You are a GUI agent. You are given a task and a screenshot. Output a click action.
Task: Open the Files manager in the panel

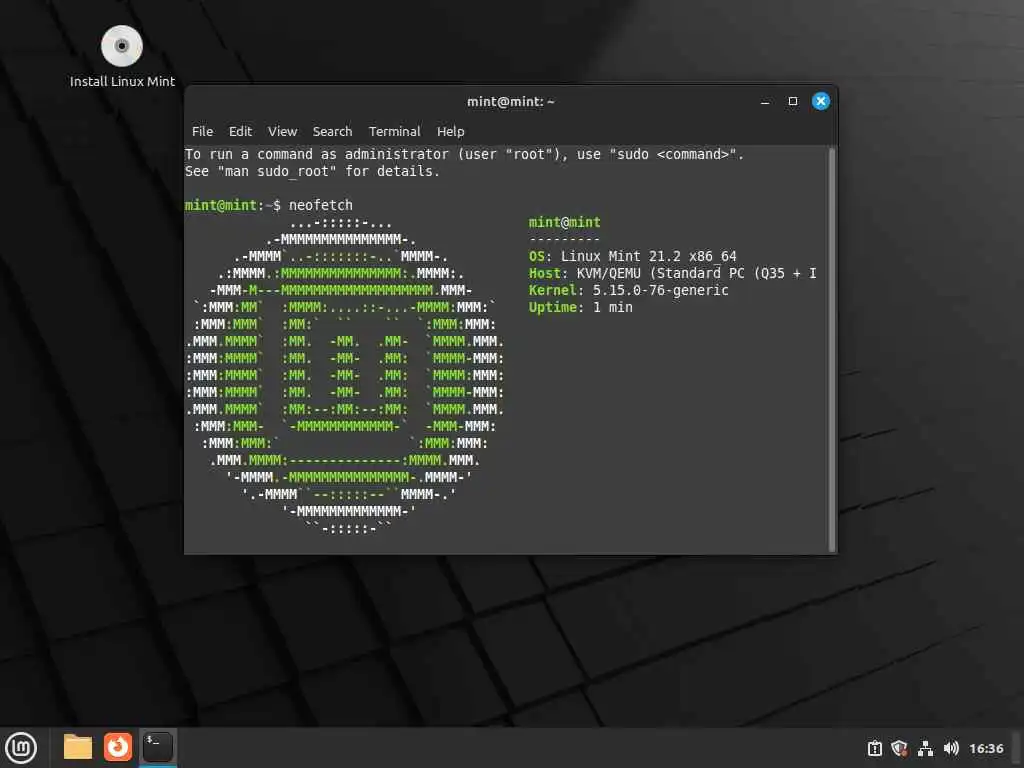tap(78, 747)
